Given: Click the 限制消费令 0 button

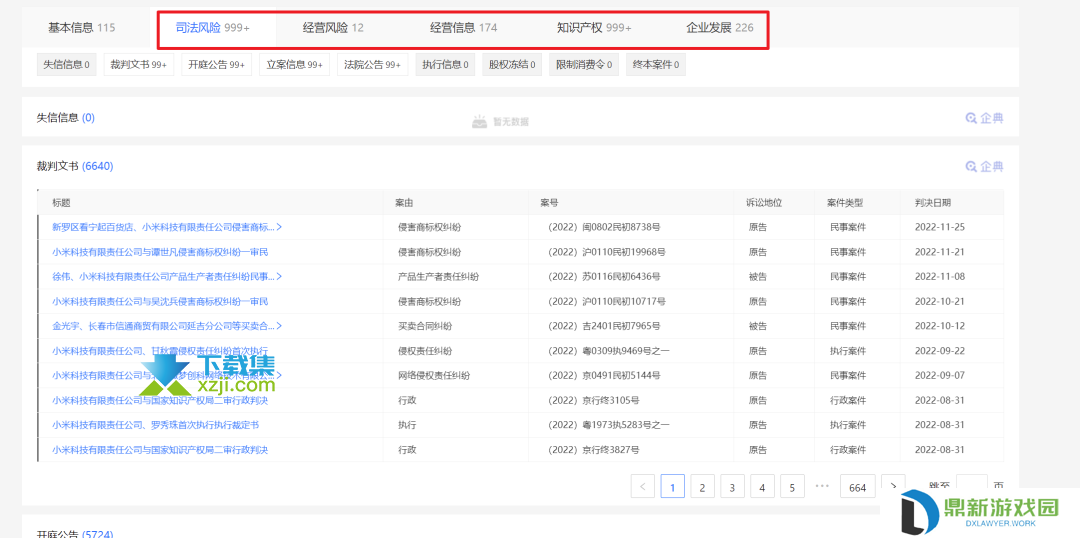Looking at the screenshot, I should [x=583, y=65].
